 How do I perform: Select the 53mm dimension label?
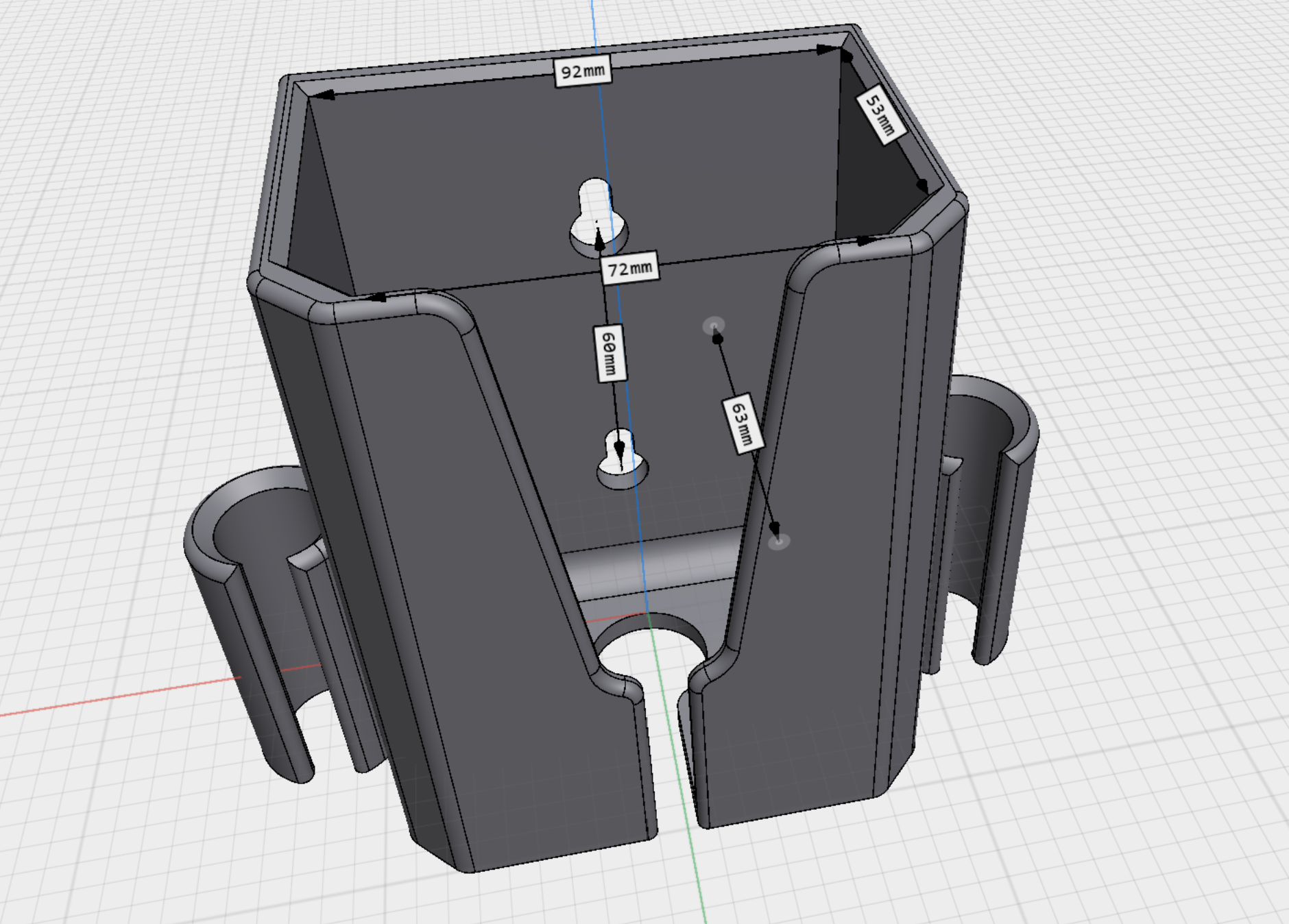pyautogui.click(x=881, y=115)
